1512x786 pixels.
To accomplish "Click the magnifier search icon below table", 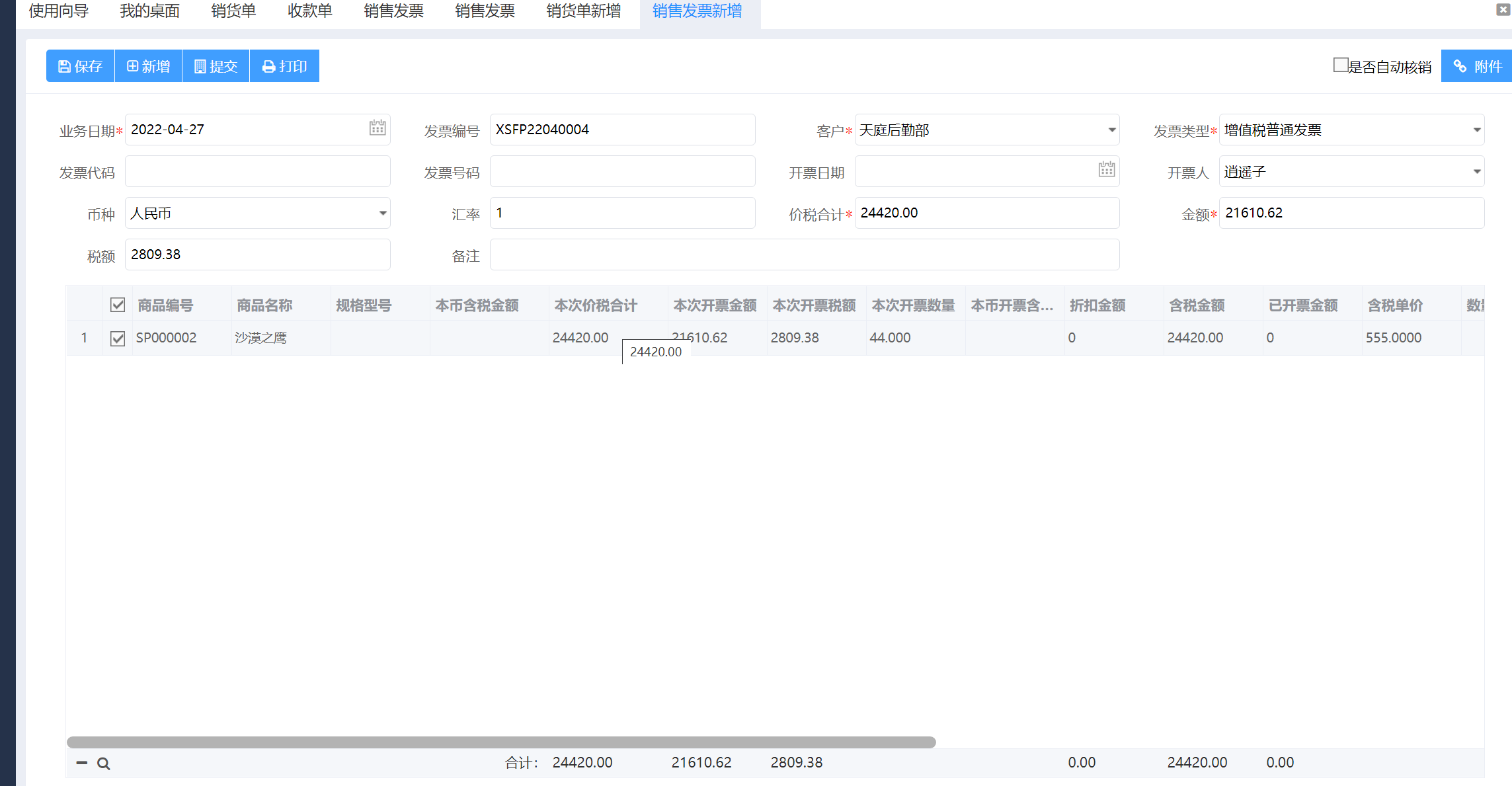I will pyautogui.click(x=103, y=764).
